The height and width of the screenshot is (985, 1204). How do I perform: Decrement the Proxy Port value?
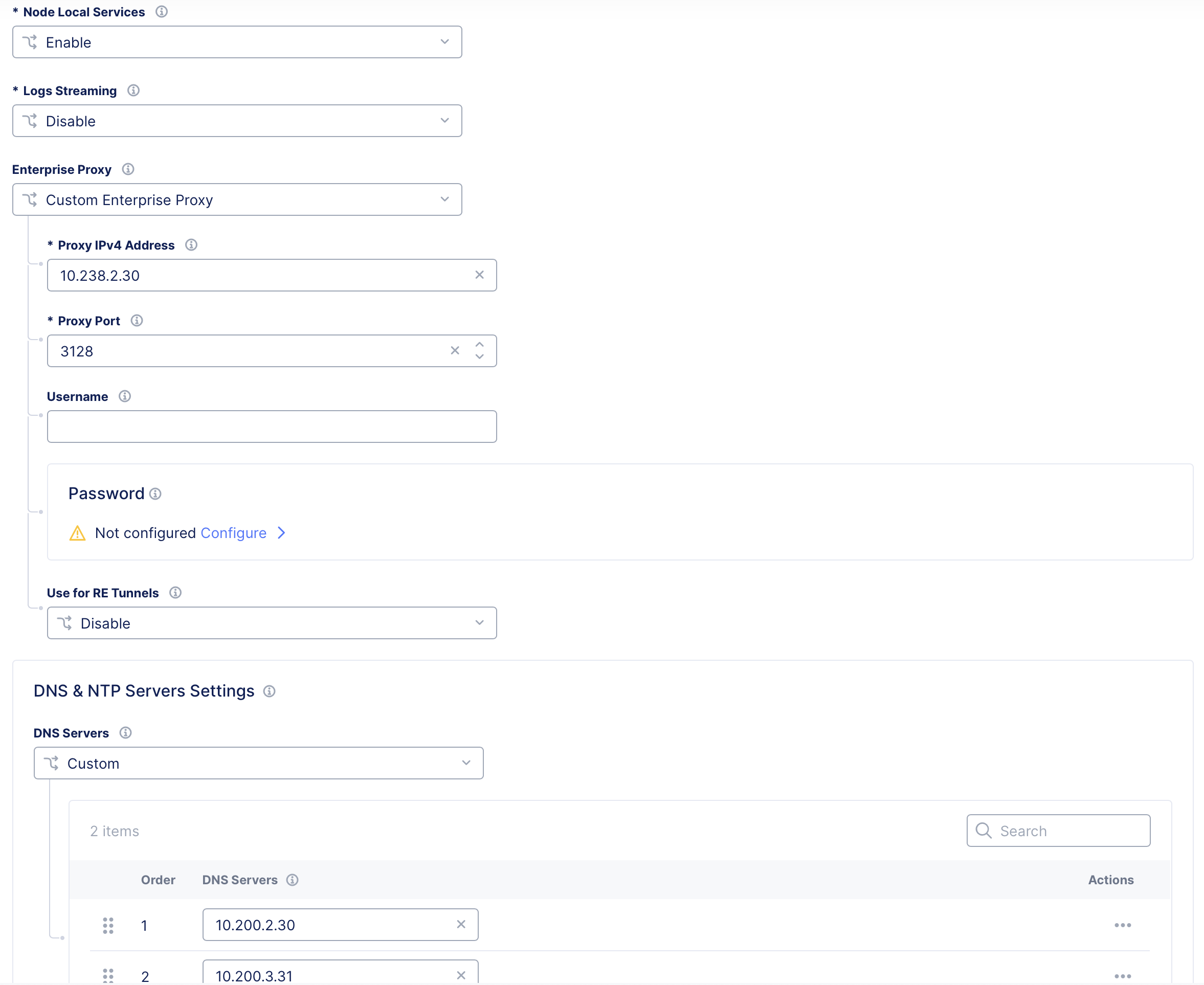[480, 357]
